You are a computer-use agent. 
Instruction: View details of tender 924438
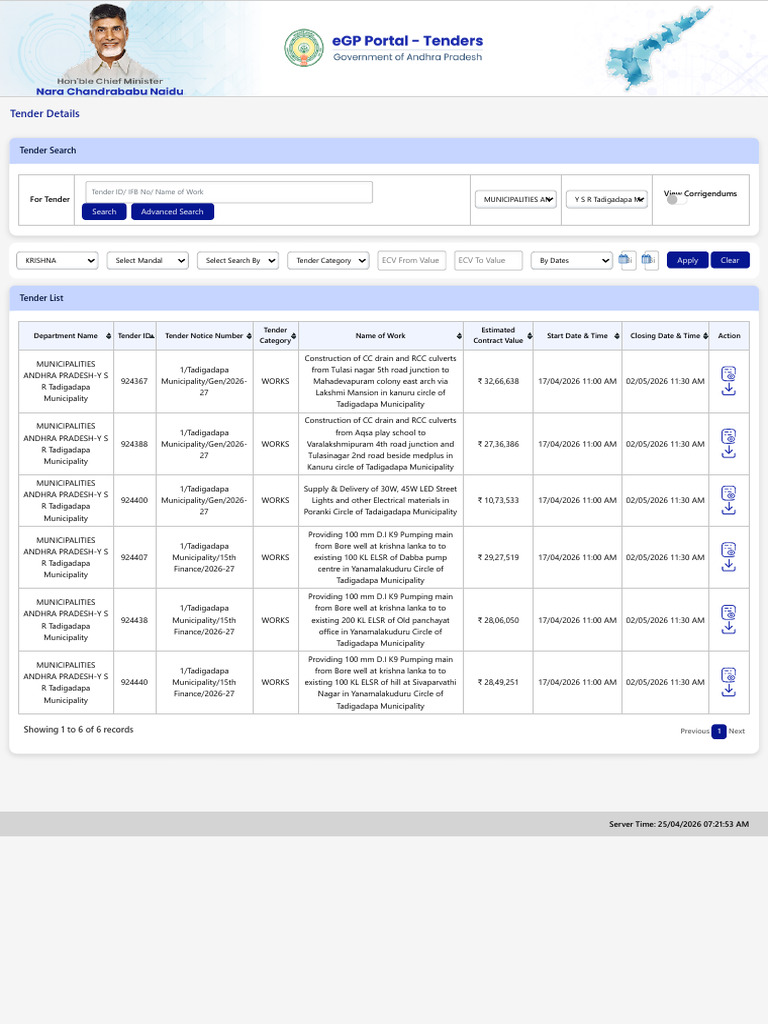[x=728, y=612]
